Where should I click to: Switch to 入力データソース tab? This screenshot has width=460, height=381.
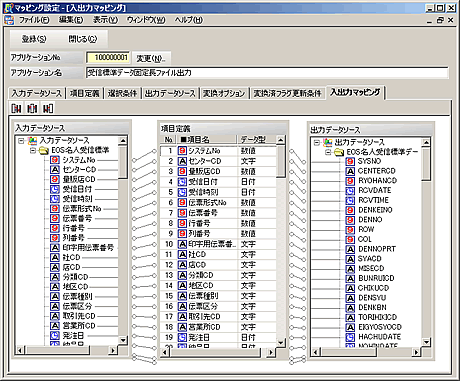pos(37,94)
